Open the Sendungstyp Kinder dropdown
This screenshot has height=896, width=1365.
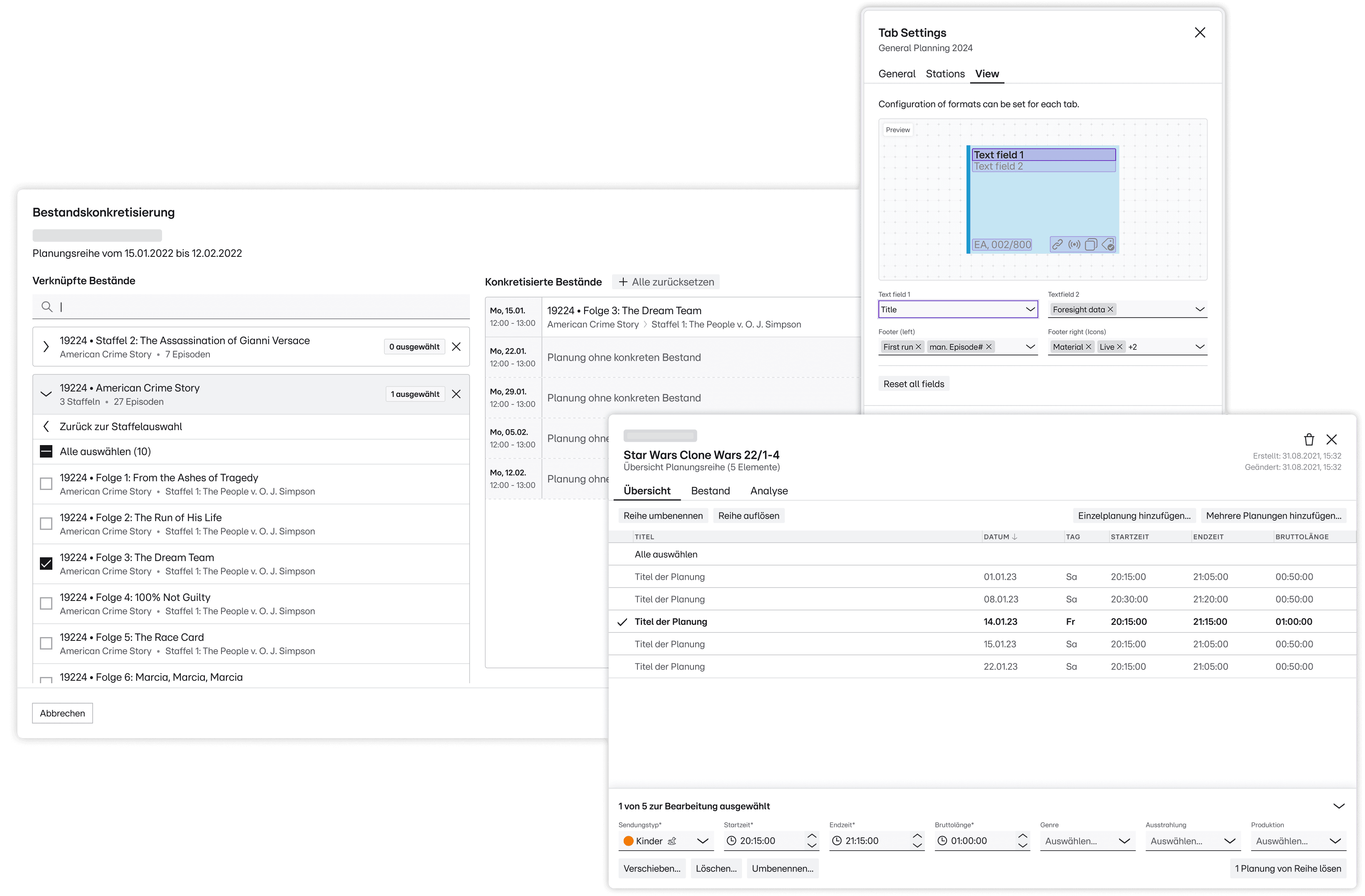pos(666,841)
